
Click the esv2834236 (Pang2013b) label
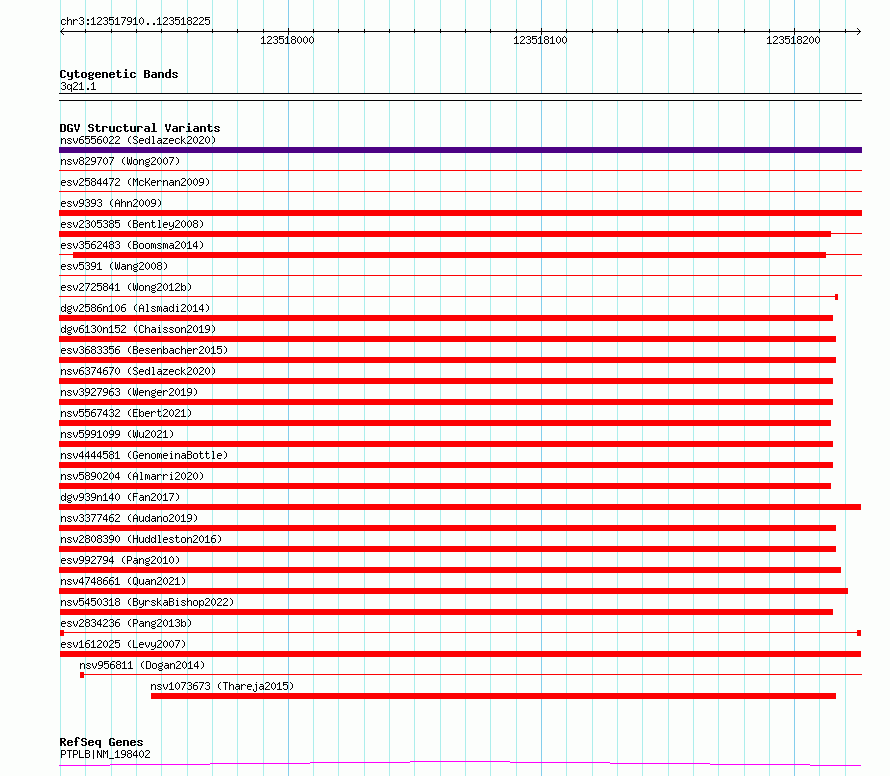(126, 623)
